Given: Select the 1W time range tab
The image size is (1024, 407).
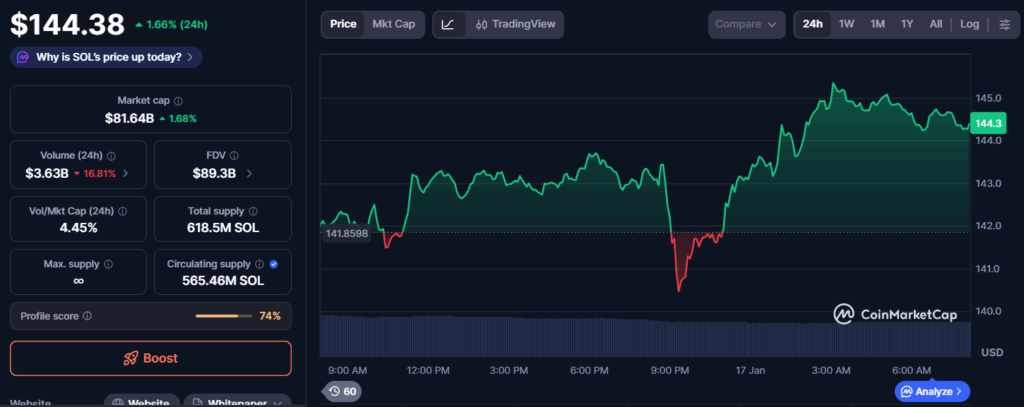Looking at the screenshot, I should tap(846, 24).
